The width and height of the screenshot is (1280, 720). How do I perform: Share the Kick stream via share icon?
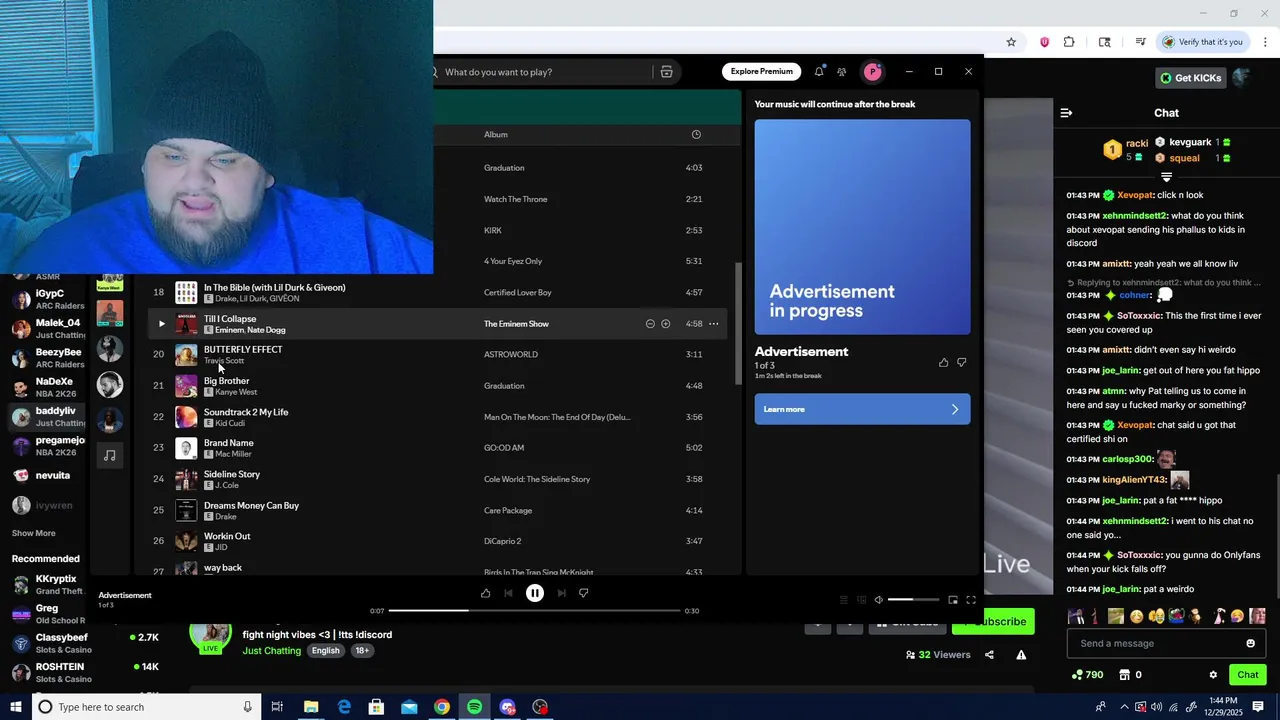pos(989,655)
